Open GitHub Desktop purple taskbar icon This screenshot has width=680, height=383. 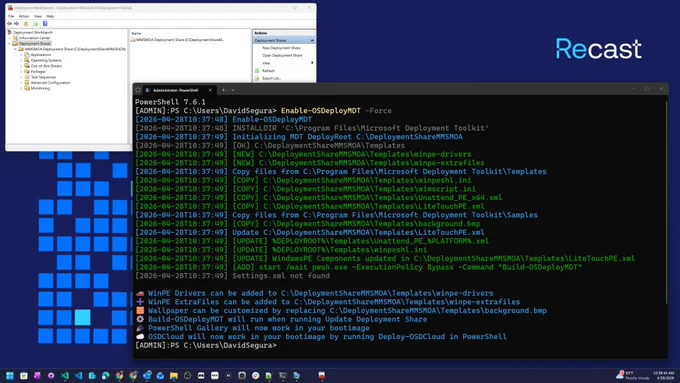(x=51, y=376)
